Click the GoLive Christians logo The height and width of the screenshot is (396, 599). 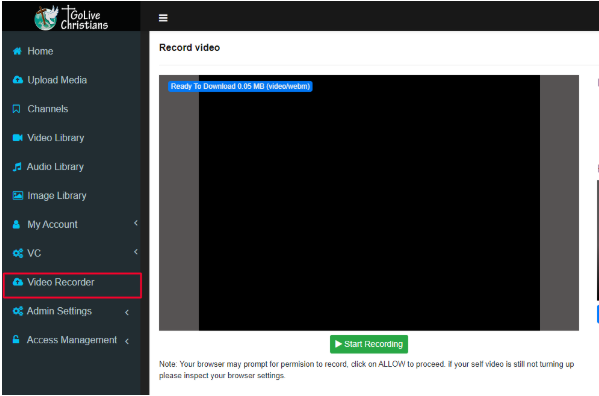(x=71, y=17)
